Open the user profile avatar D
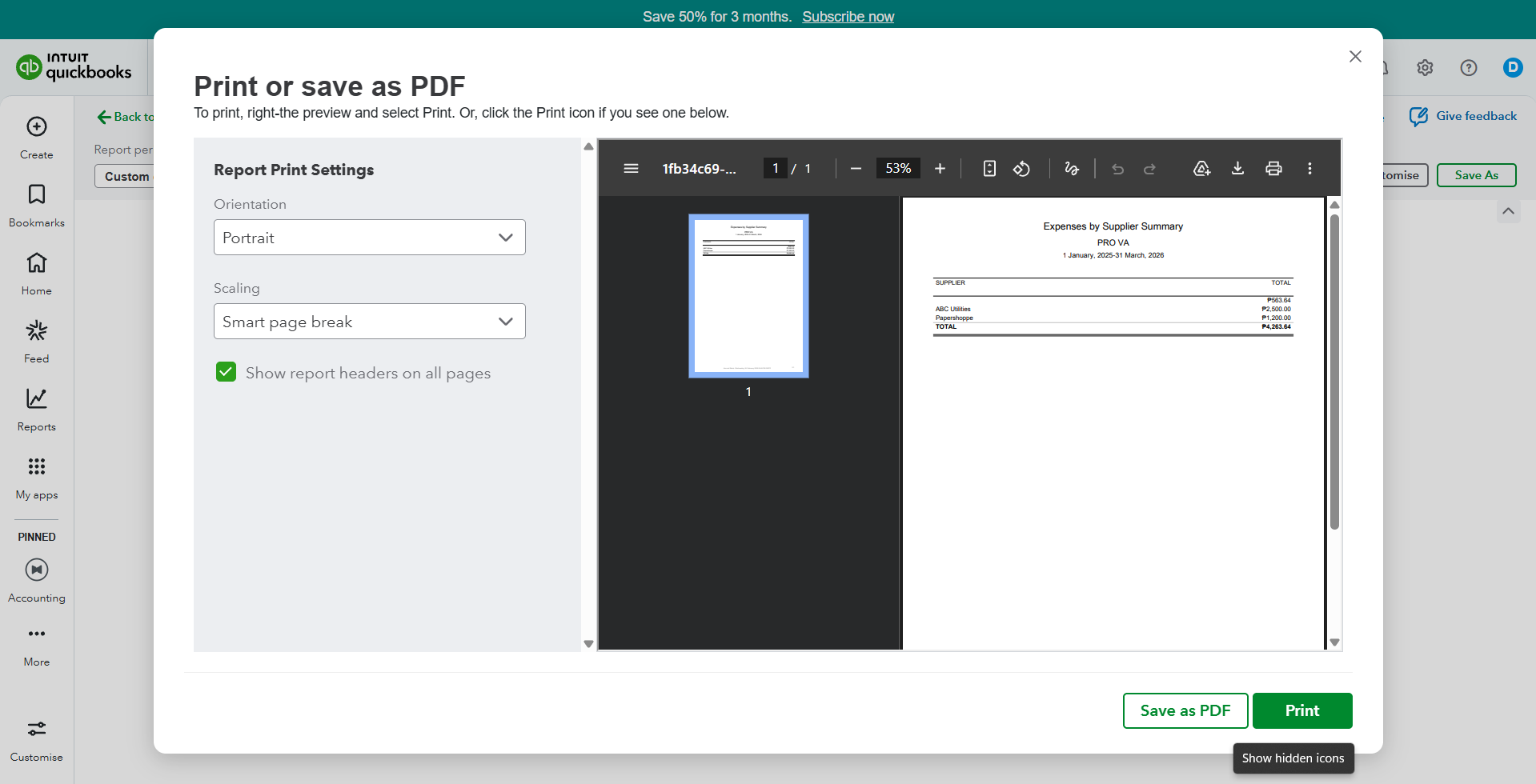The image size is (1536, 784). (1513, 68)
